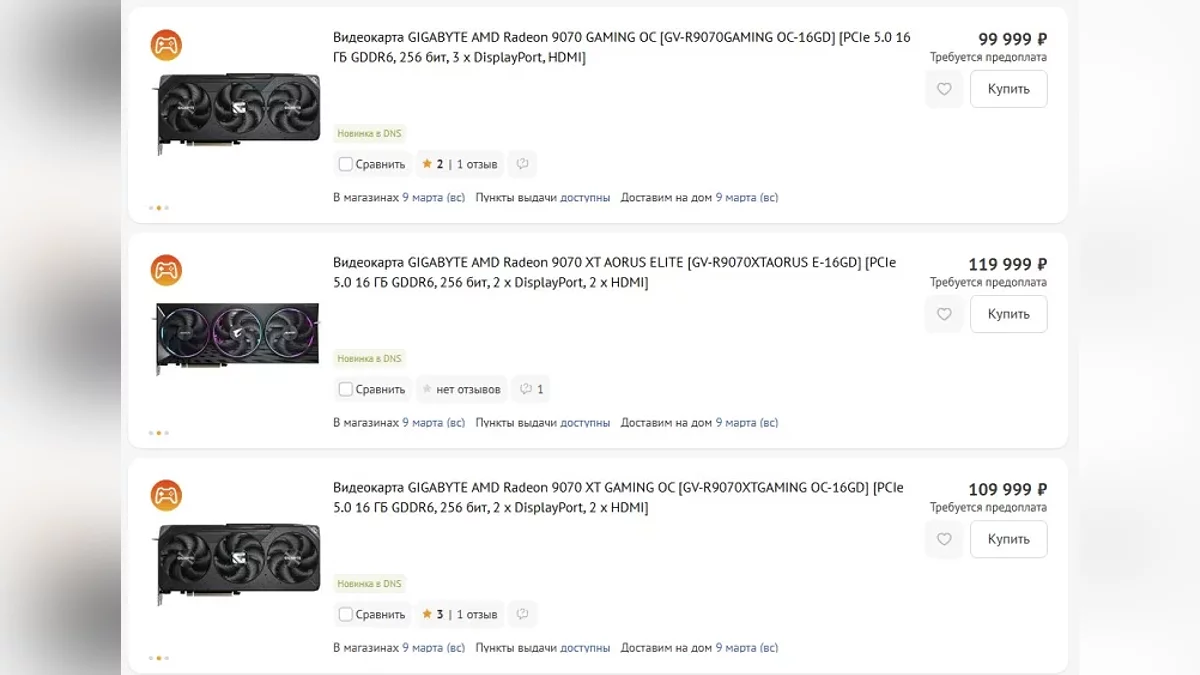The image size is (1200, 675).
Task: Check Сравнить for 9070 XT GAMING OC
Action: click(x=346, y=614)
